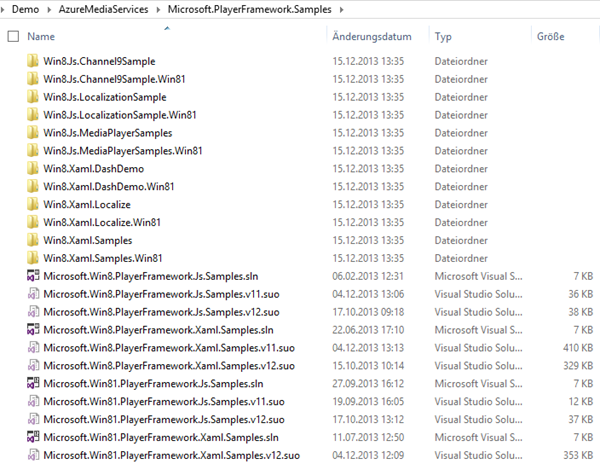The height and width of the screenshot is (464, 600).
Task: Click folder icon of Win8.Xaml.Samples.Win81
Action: 33,258
